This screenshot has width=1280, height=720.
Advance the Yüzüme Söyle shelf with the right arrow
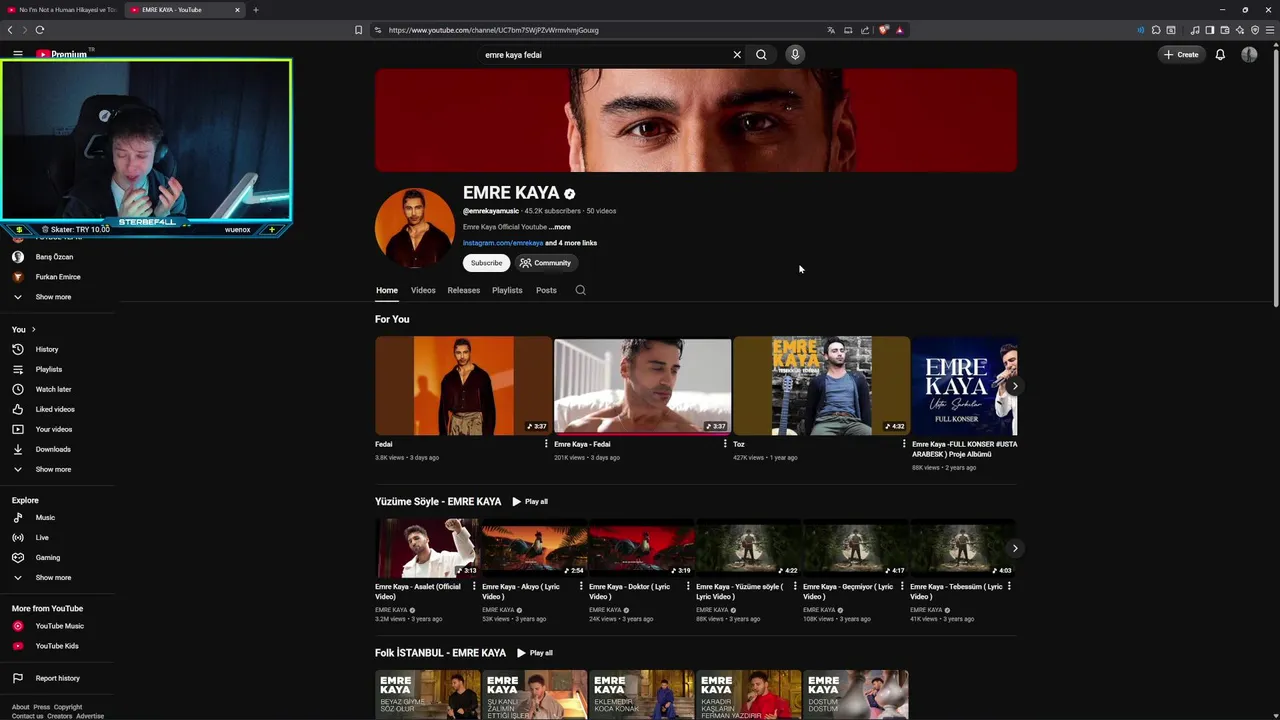click(1015, 548)
